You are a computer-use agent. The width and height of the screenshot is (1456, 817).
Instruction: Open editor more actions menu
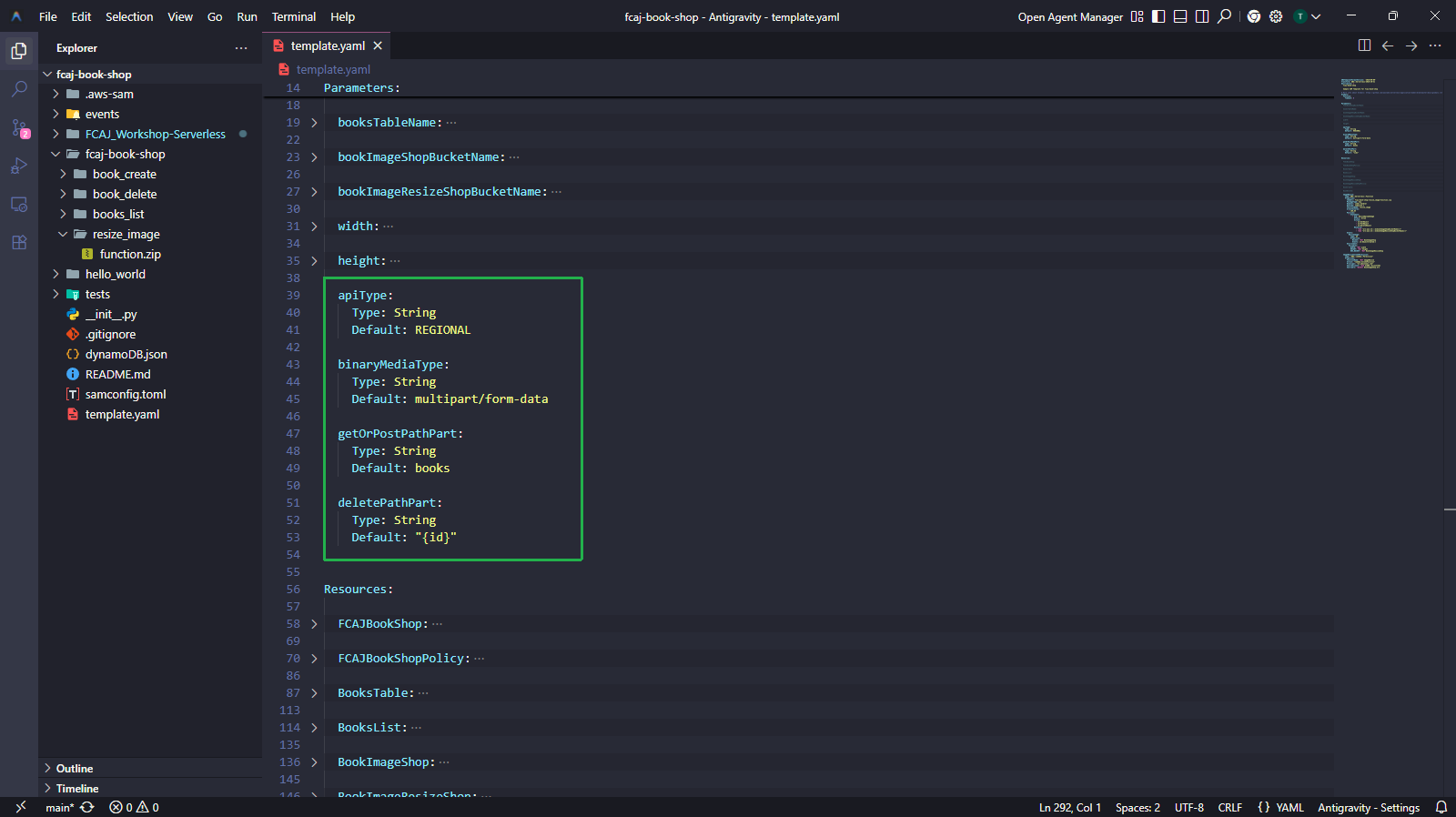pyautogui.click(x=1435, y=45)
